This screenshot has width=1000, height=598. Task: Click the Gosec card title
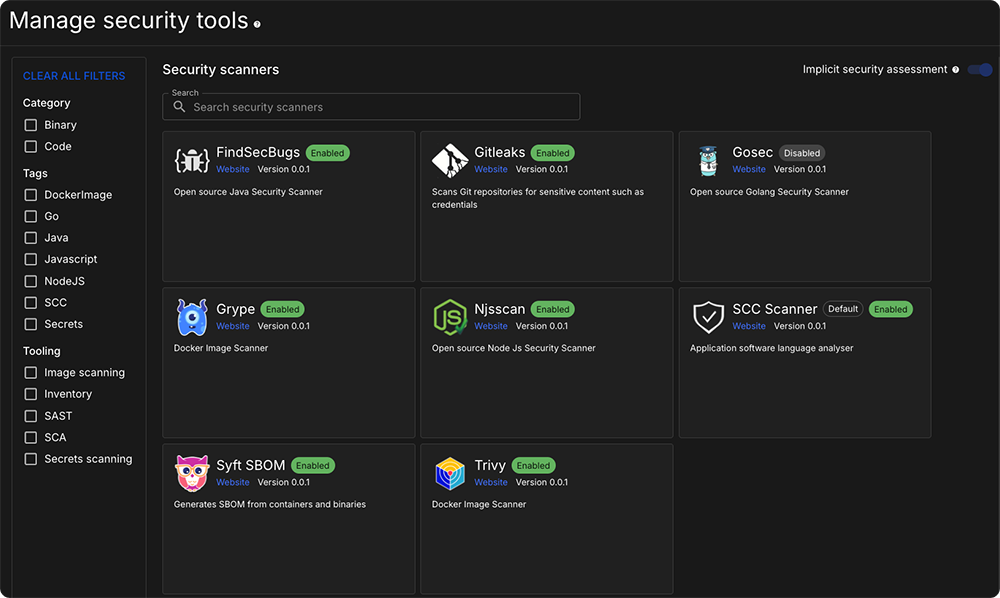point(753,152)
